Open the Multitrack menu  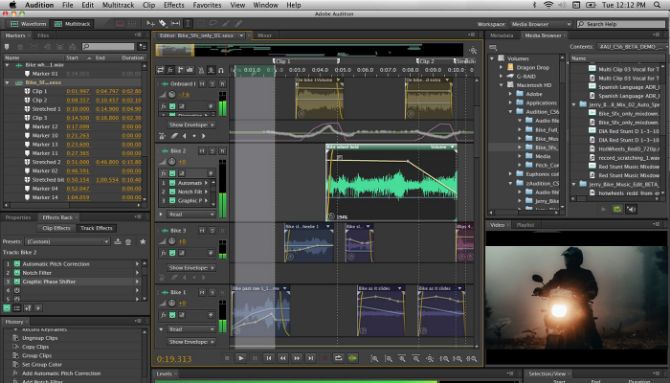point(118,5)
